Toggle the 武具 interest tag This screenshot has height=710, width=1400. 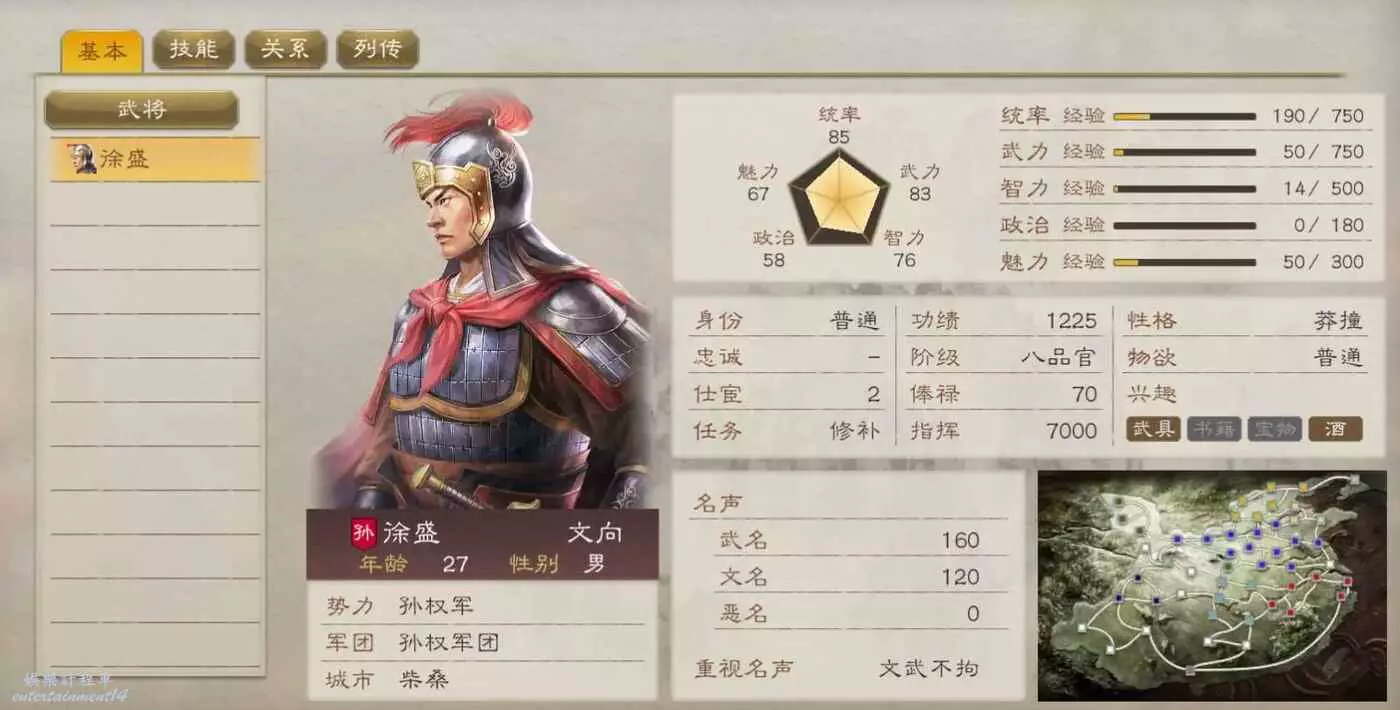pos(1153,429)
